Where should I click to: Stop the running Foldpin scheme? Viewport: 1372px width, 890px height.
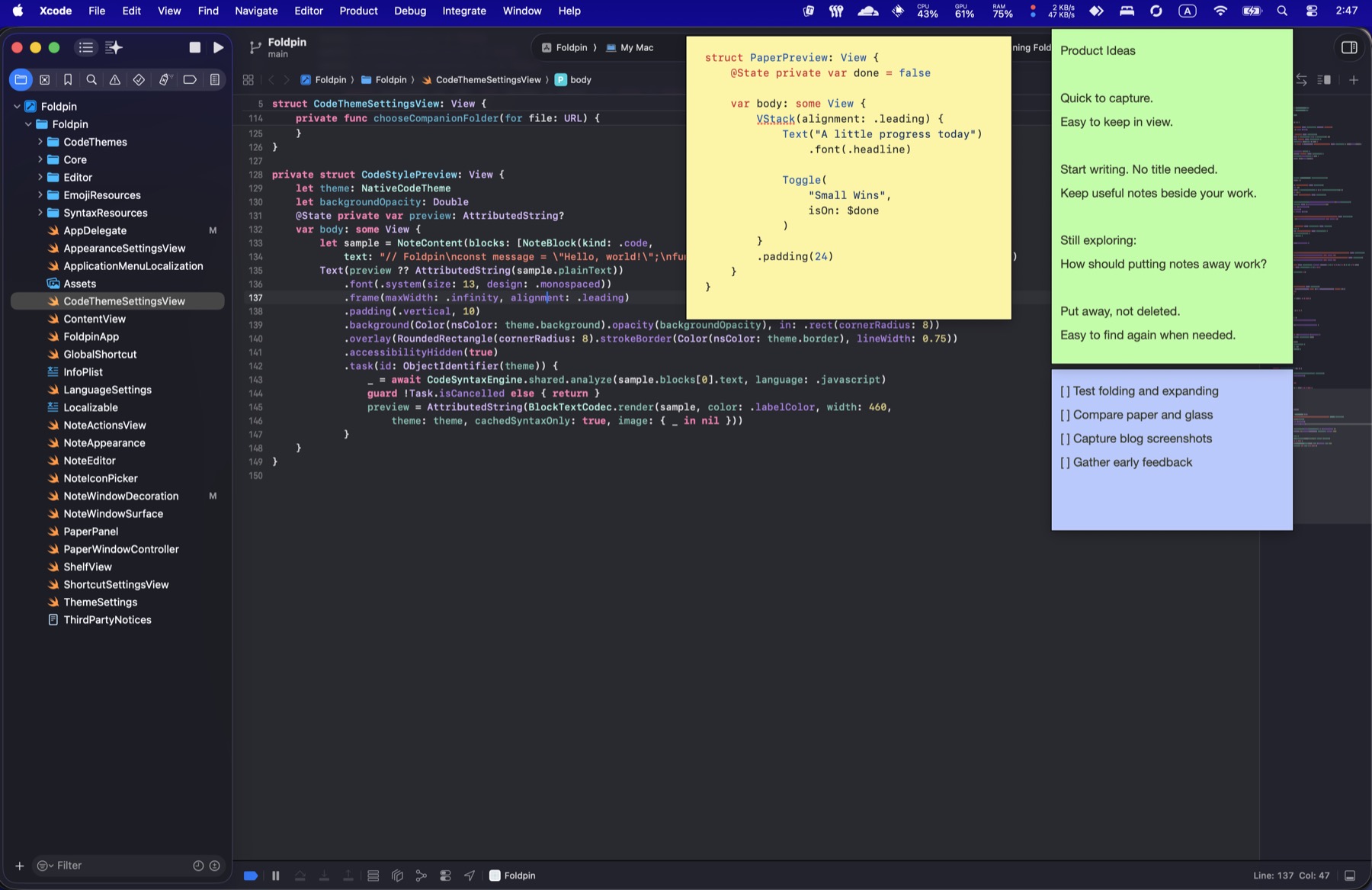(x=195, y=47)
